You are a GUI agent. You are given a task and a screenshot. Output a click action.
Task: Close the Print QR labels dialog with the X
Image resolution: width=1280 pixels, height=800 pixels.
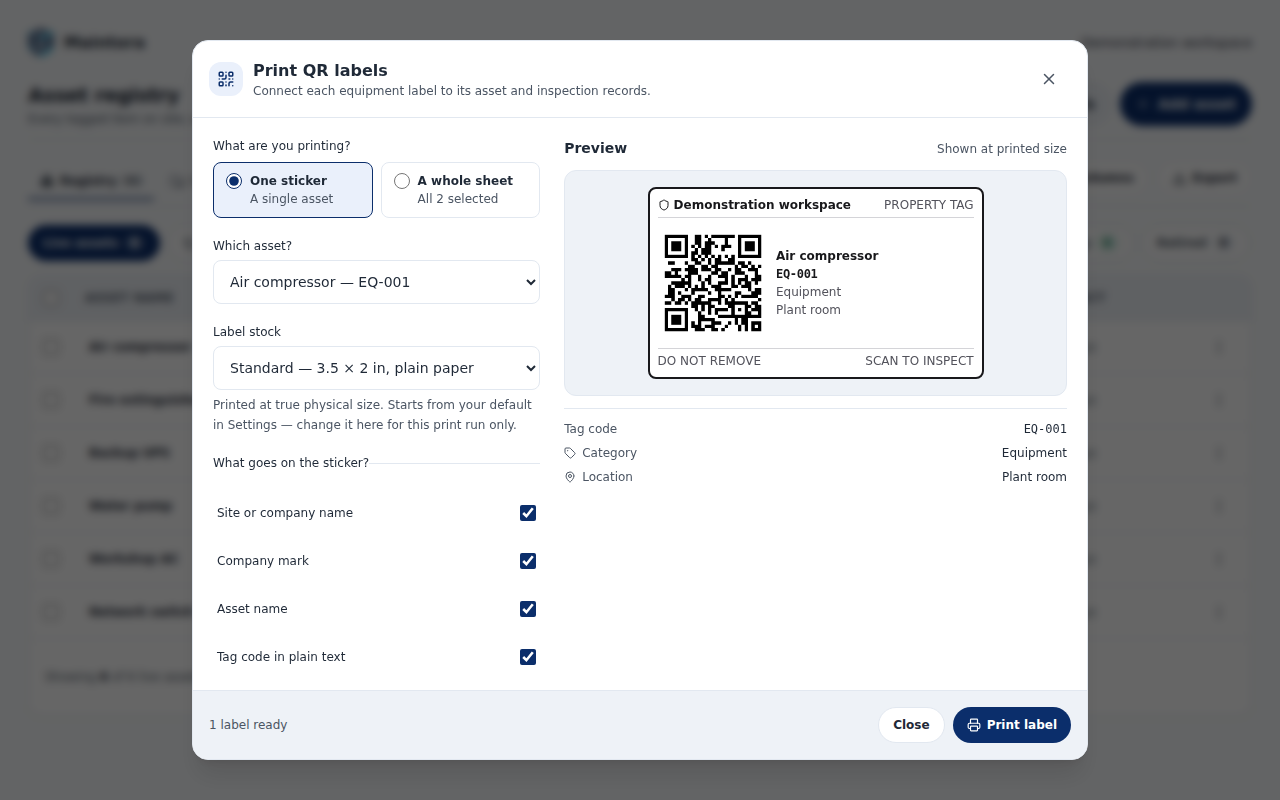[x=1049, y=79]
